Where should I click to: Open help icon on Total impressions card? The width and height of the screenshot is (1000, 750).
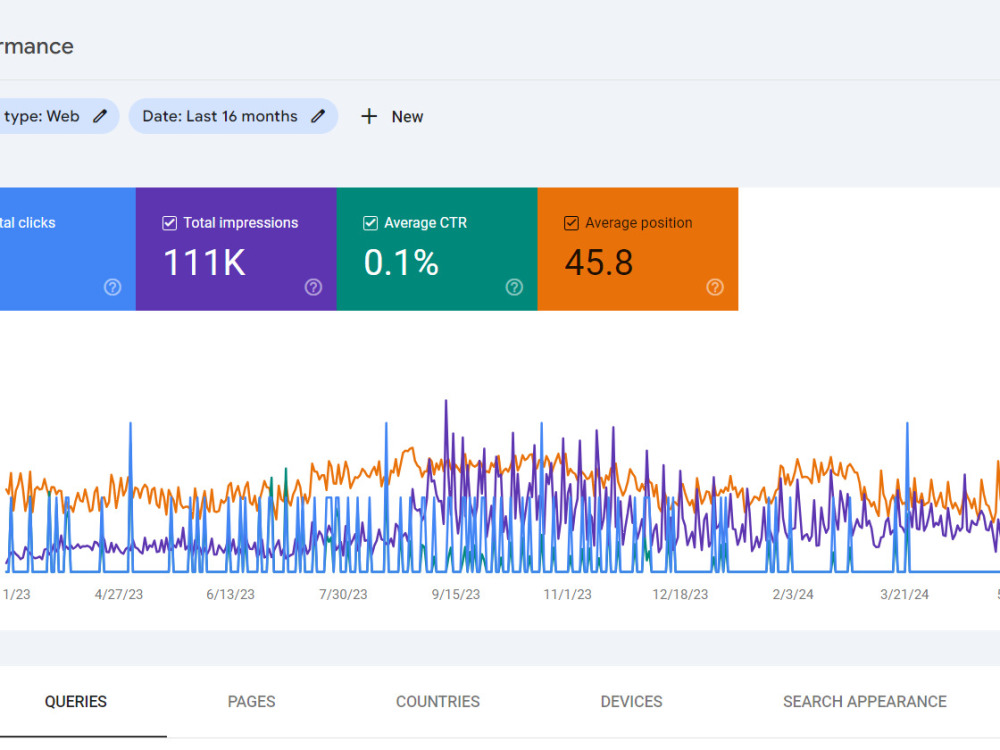click(x=313, y=287)
